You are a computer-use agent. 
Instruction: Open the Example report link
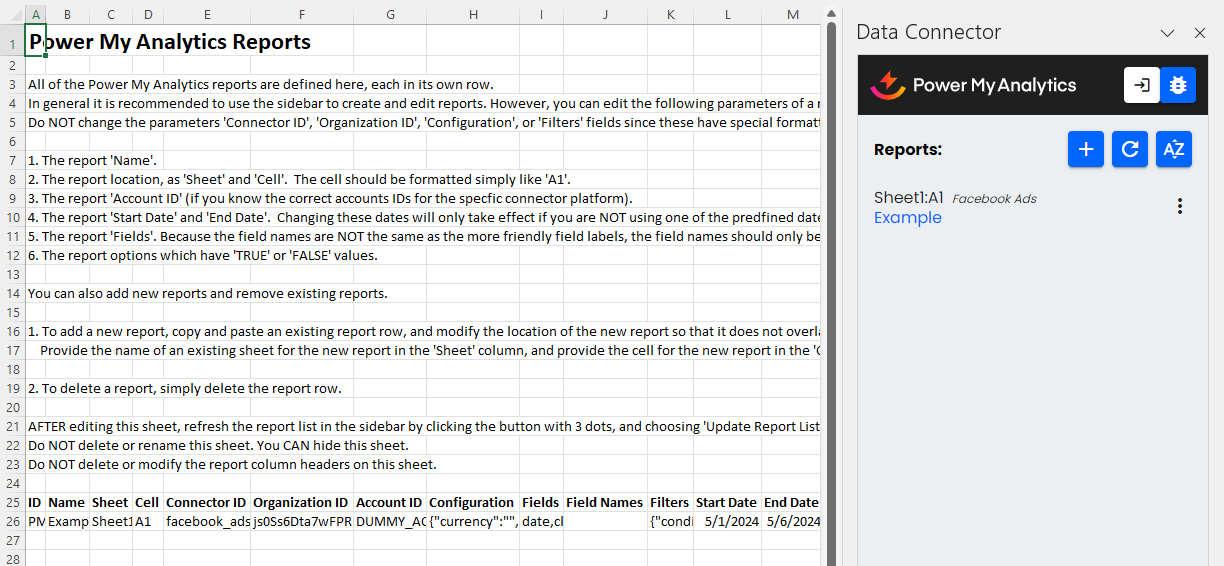(x=908, y=218)
